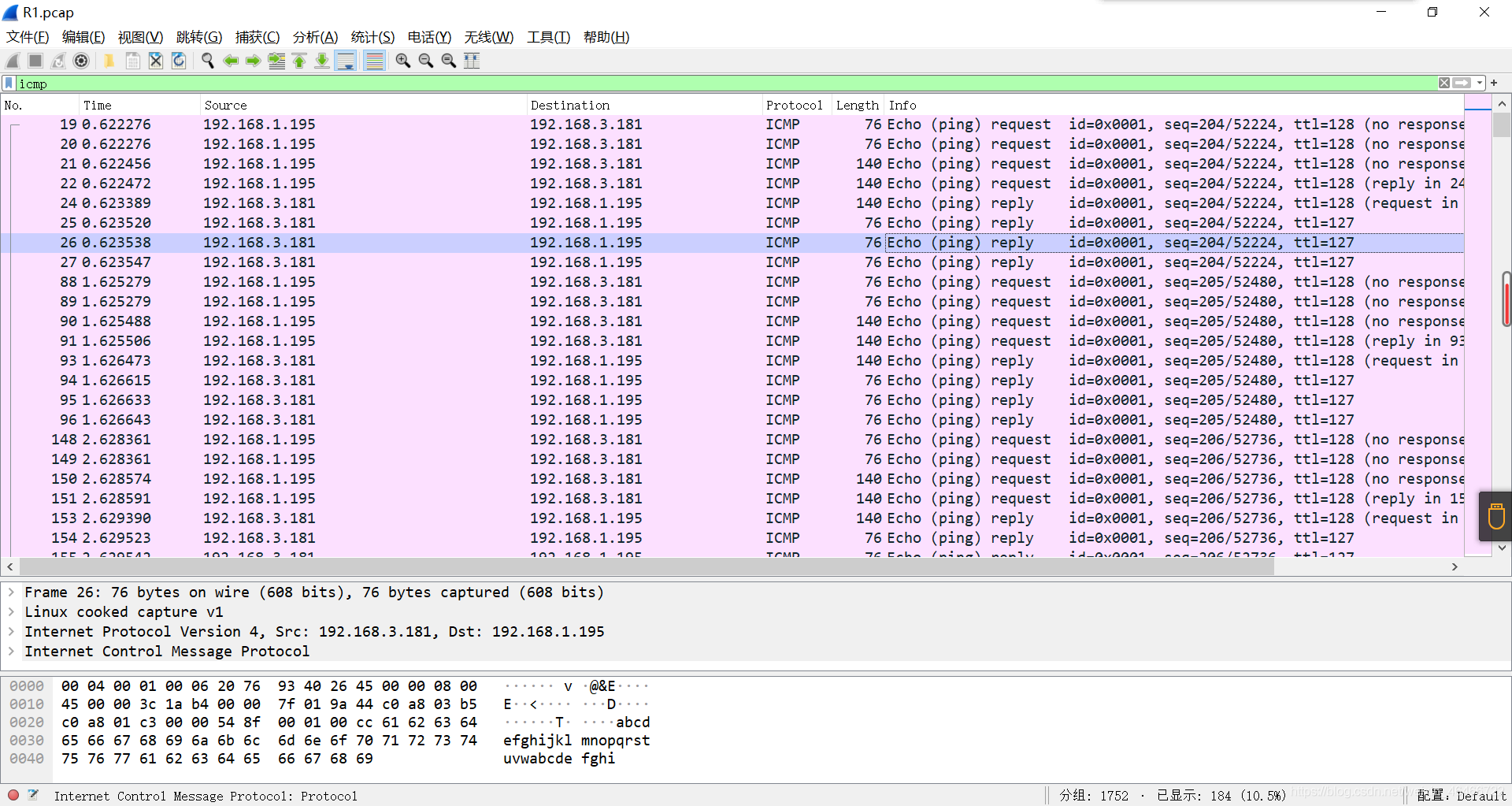Reload this capture file
The width and height of the screenshot is (1512, 806).
[x=178, y=61]
